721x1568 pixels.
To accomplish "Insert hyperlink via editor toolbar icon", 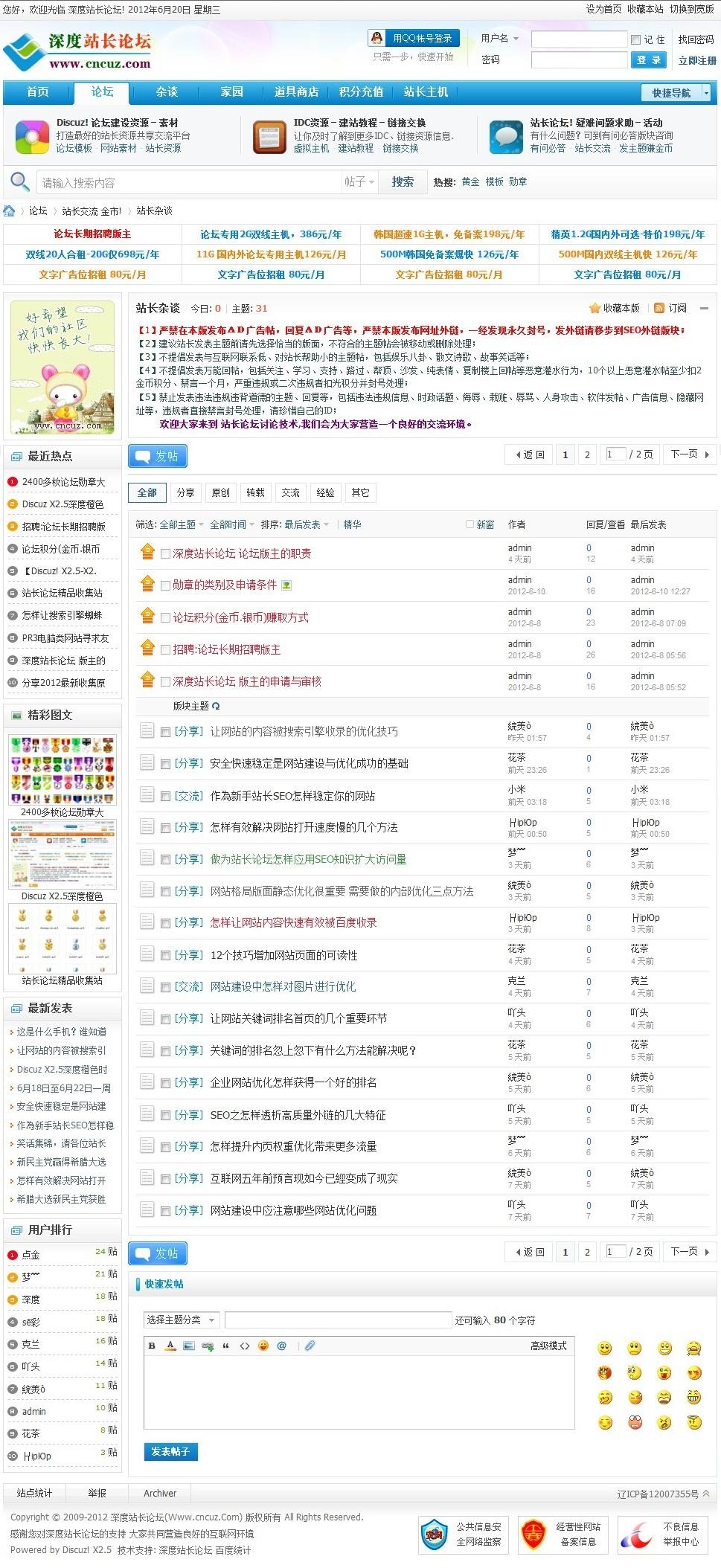I will point(208,1346).
